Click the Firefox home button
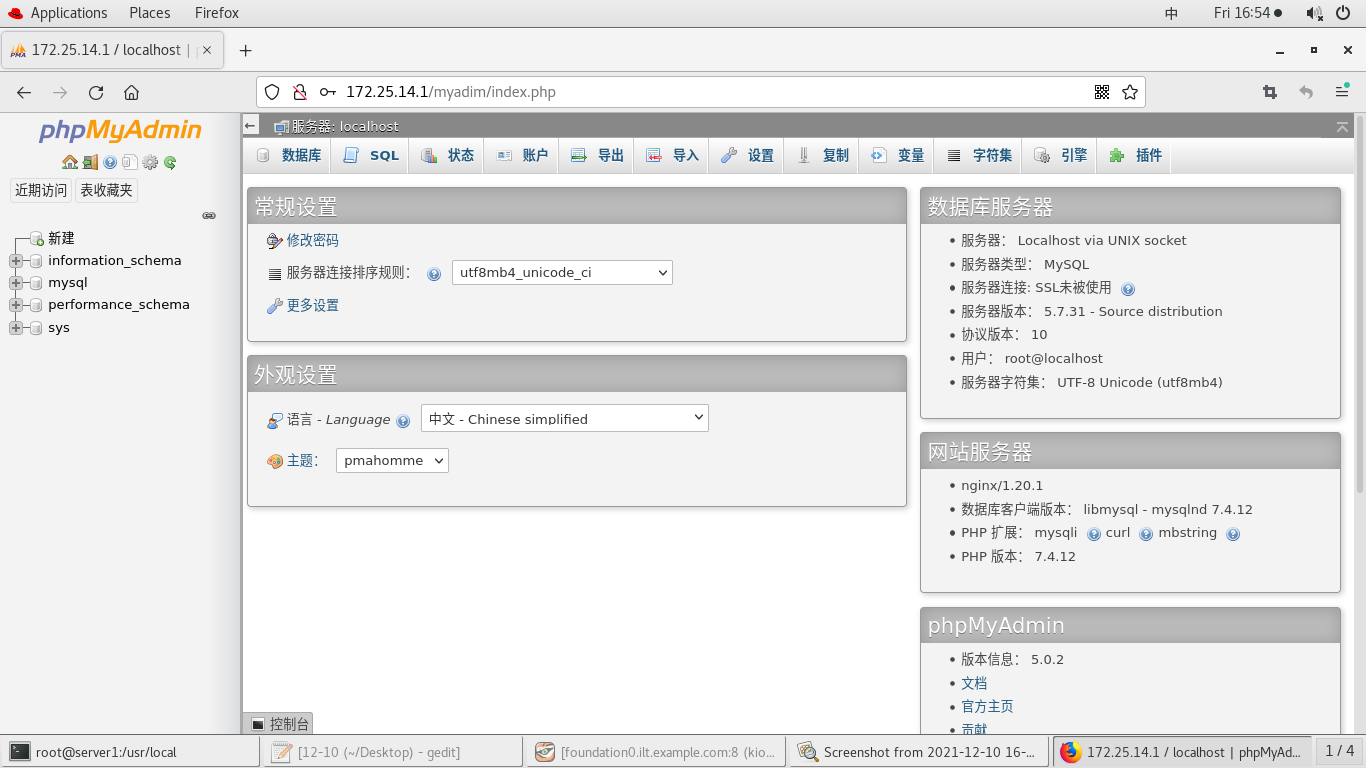Screen dimensions: 1366x768 coord(131,92)
